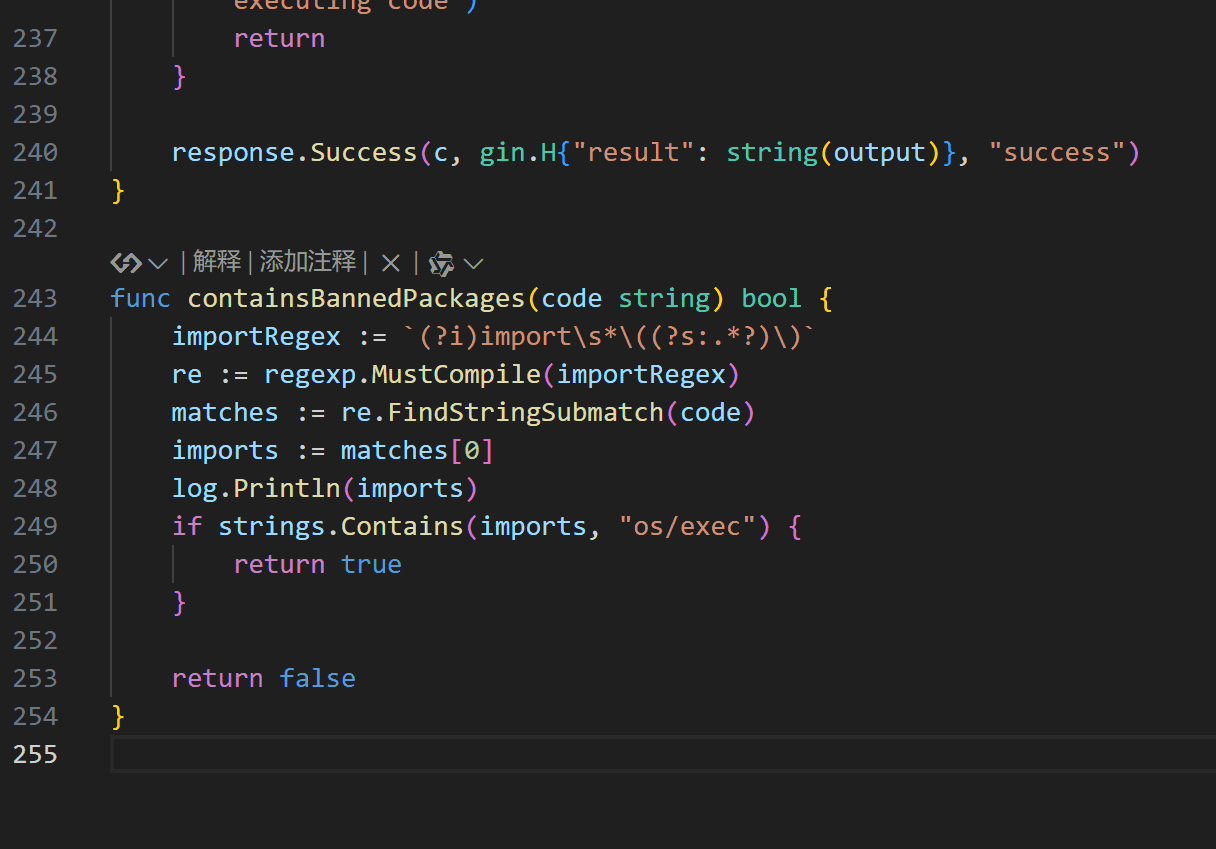
Task: Click the FindStringSubmatch method call
Action: (525, 412)
